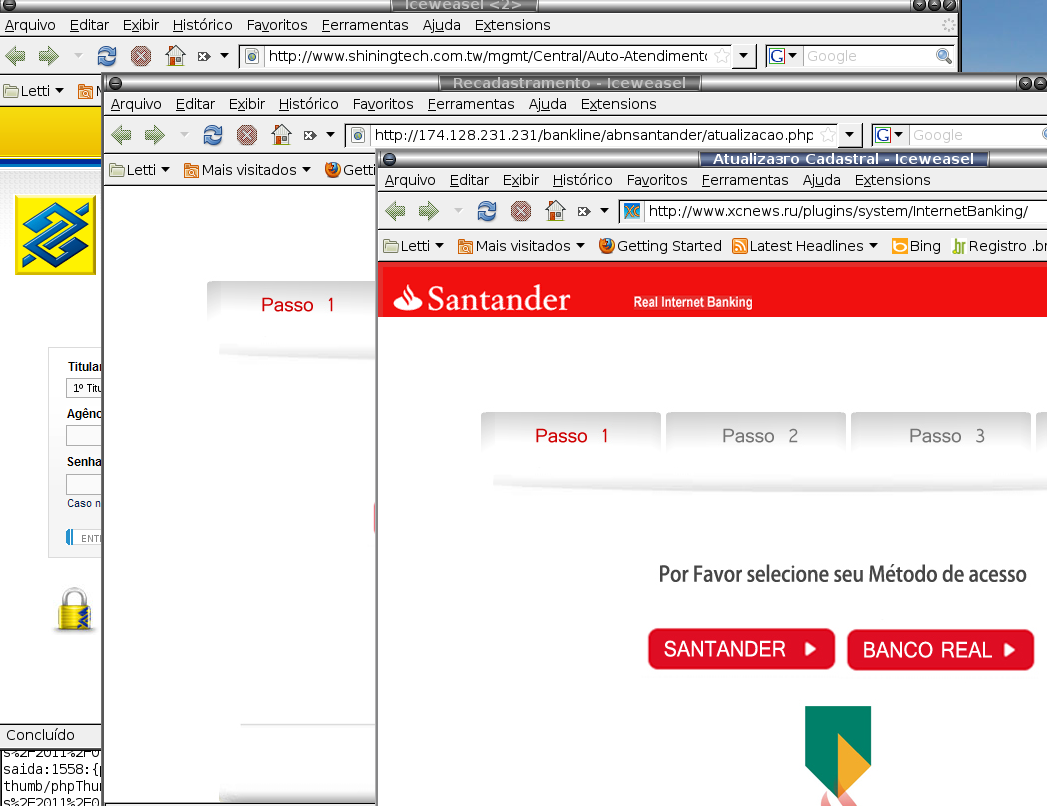This screenshot has width=1047, height=806.
Task: Stop loading in Recadastramento window
Action: (247, 136)
